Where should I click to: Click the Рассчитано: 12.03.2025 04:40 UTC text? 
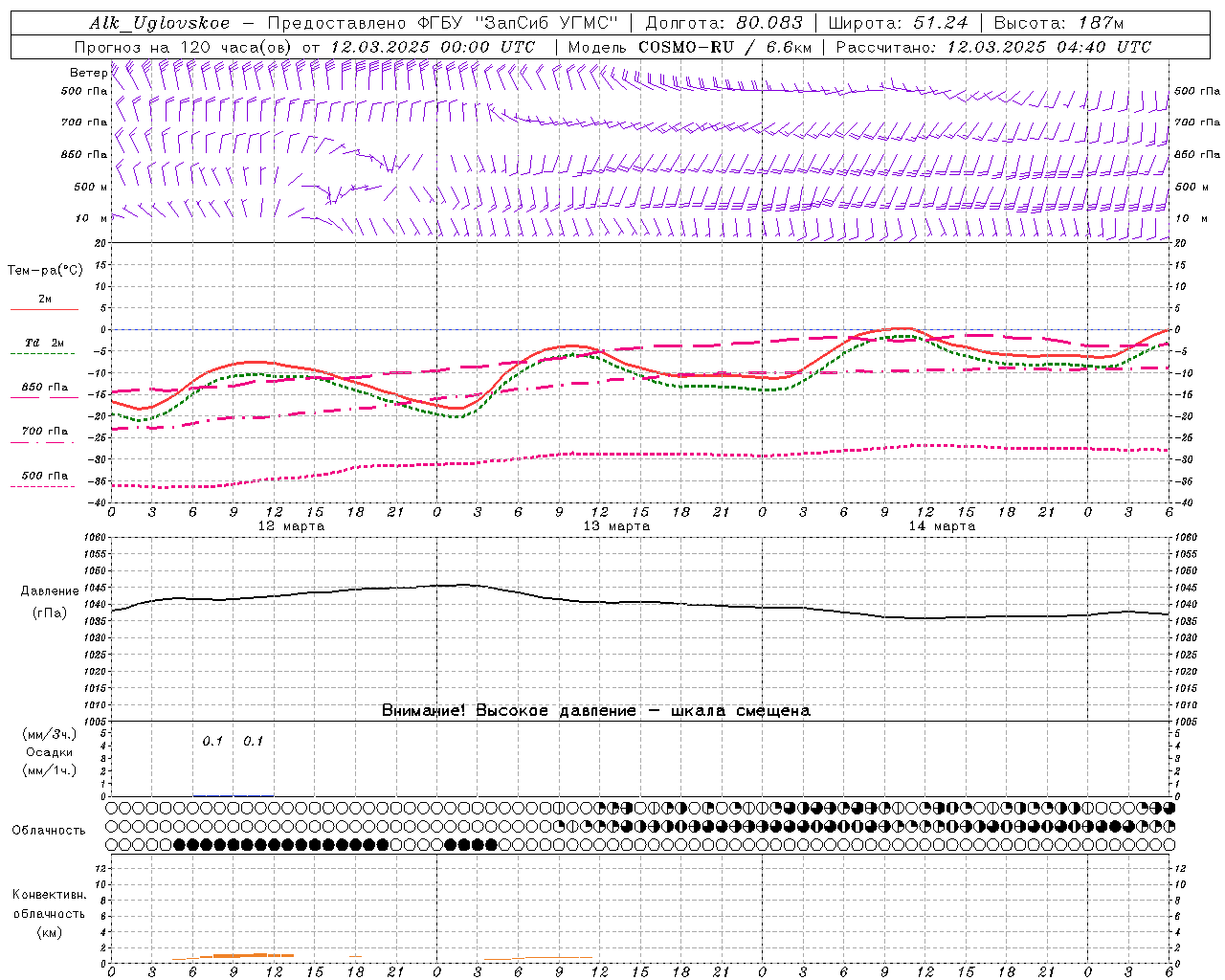click(x=993, y=47)
